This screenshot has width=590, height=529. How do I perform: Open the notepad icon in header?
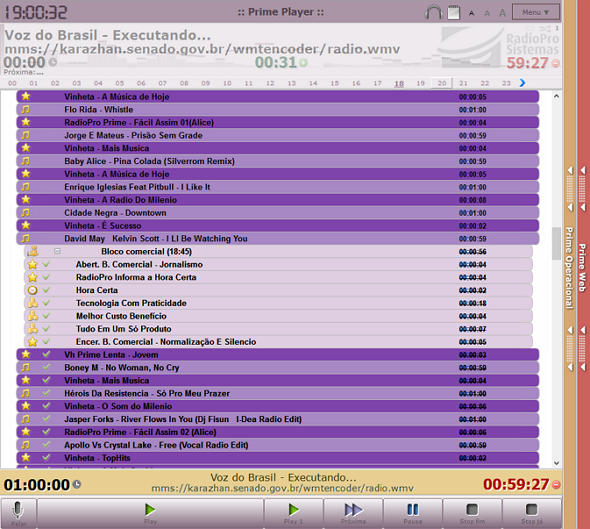[454, 12]
